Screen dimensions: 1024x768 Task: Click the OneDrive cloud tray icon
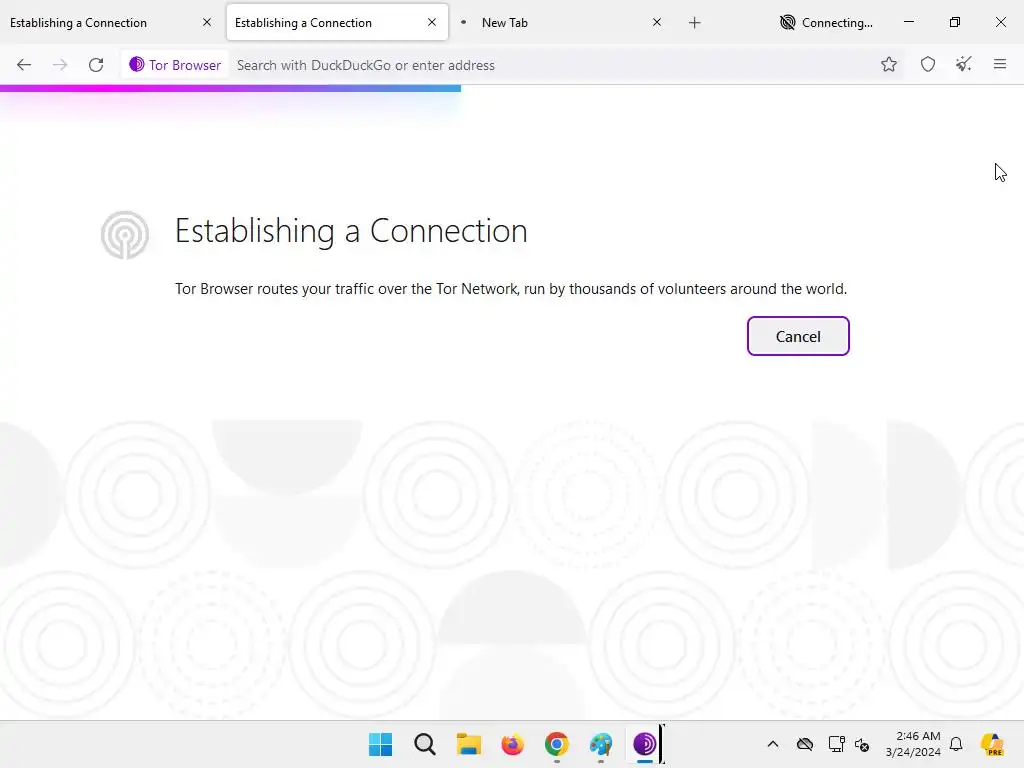pos(805,744)
